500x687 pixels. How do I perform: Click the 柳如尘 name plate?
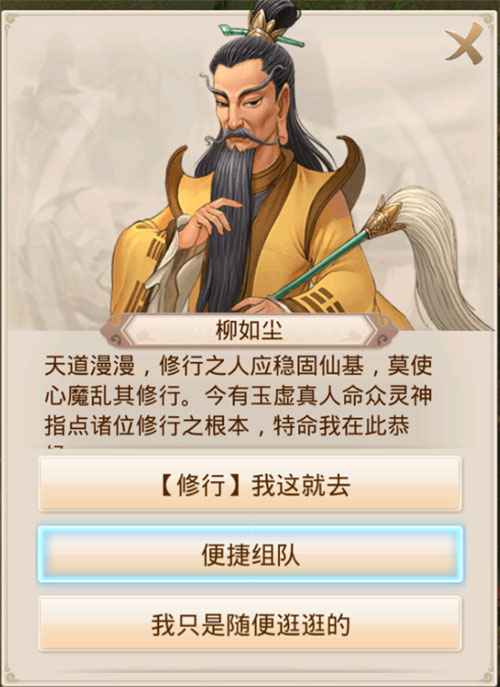point(249,330)
